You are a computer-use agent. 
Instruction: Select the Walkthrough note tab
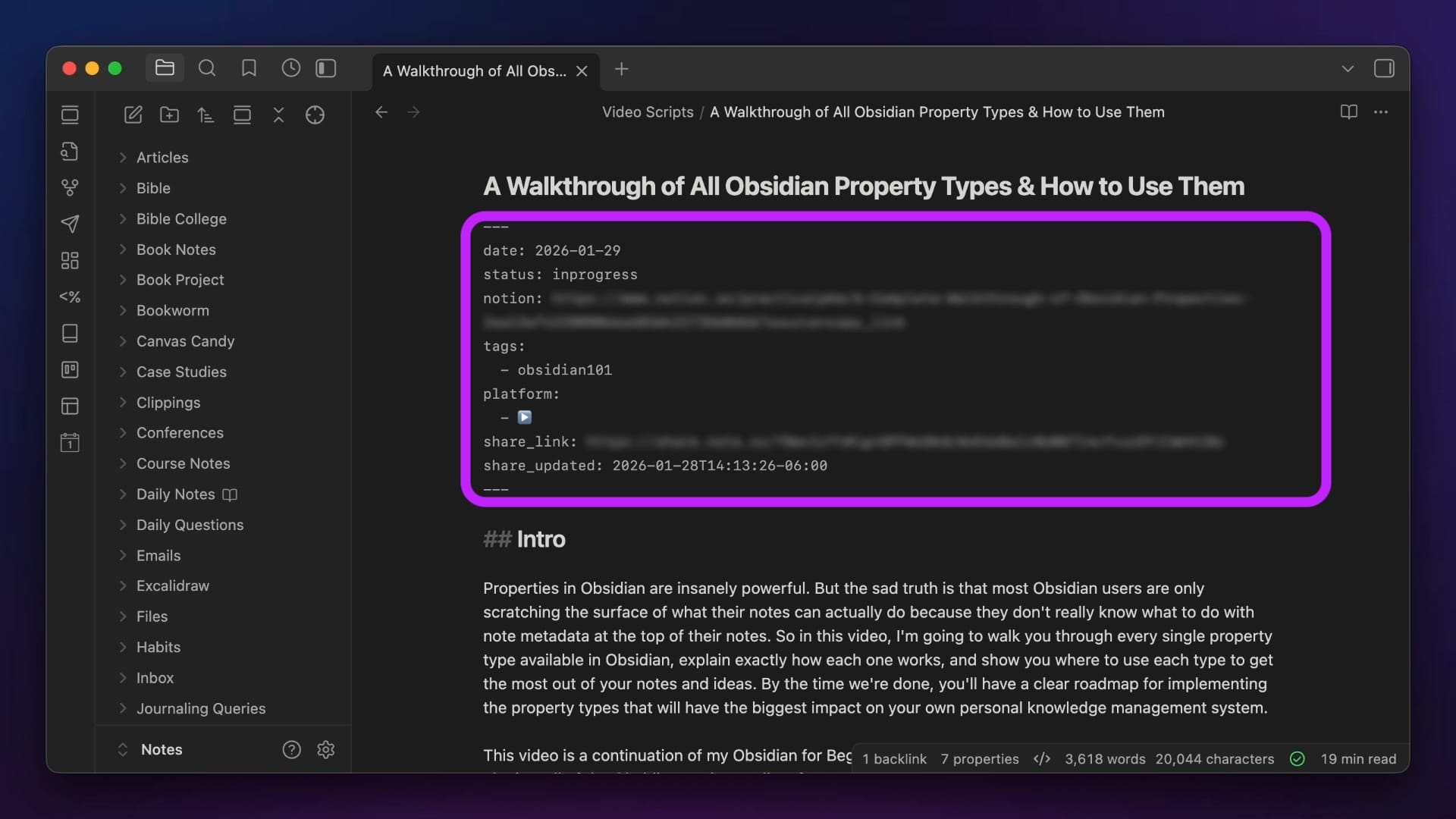click(474, 71)
